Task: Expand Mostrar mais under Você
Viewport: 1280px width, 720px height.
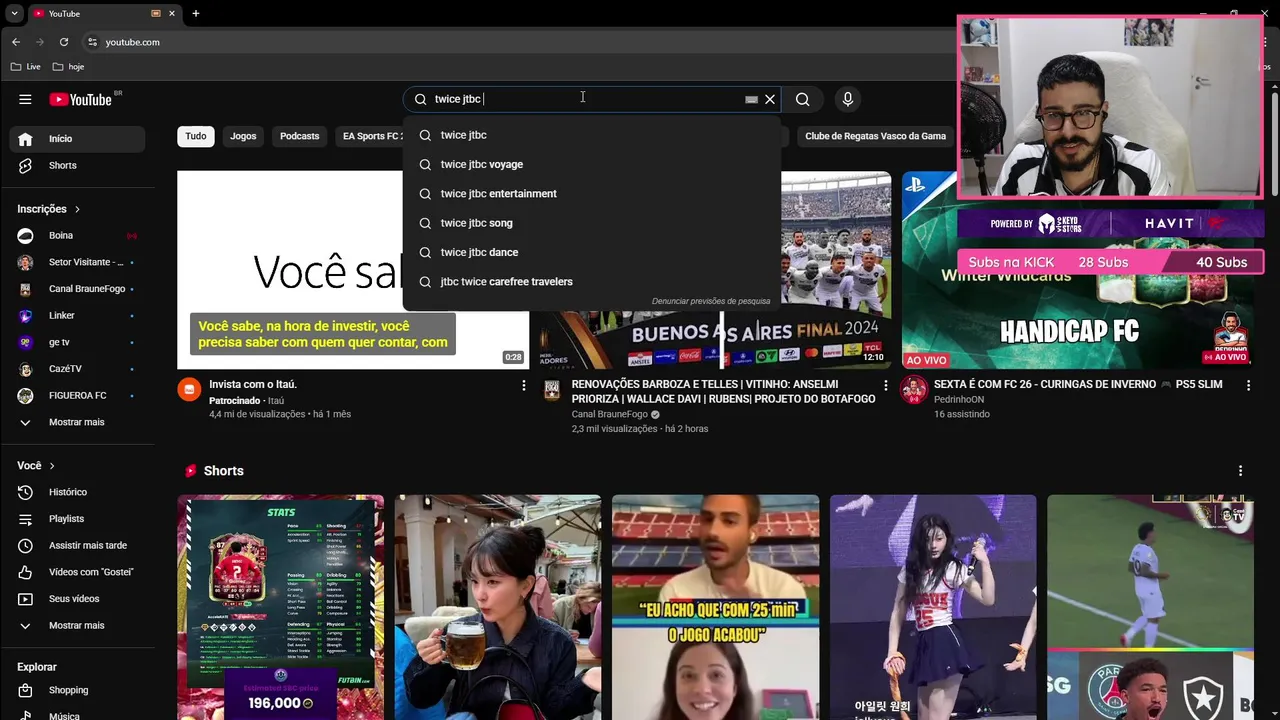Action: pos(77,626)
